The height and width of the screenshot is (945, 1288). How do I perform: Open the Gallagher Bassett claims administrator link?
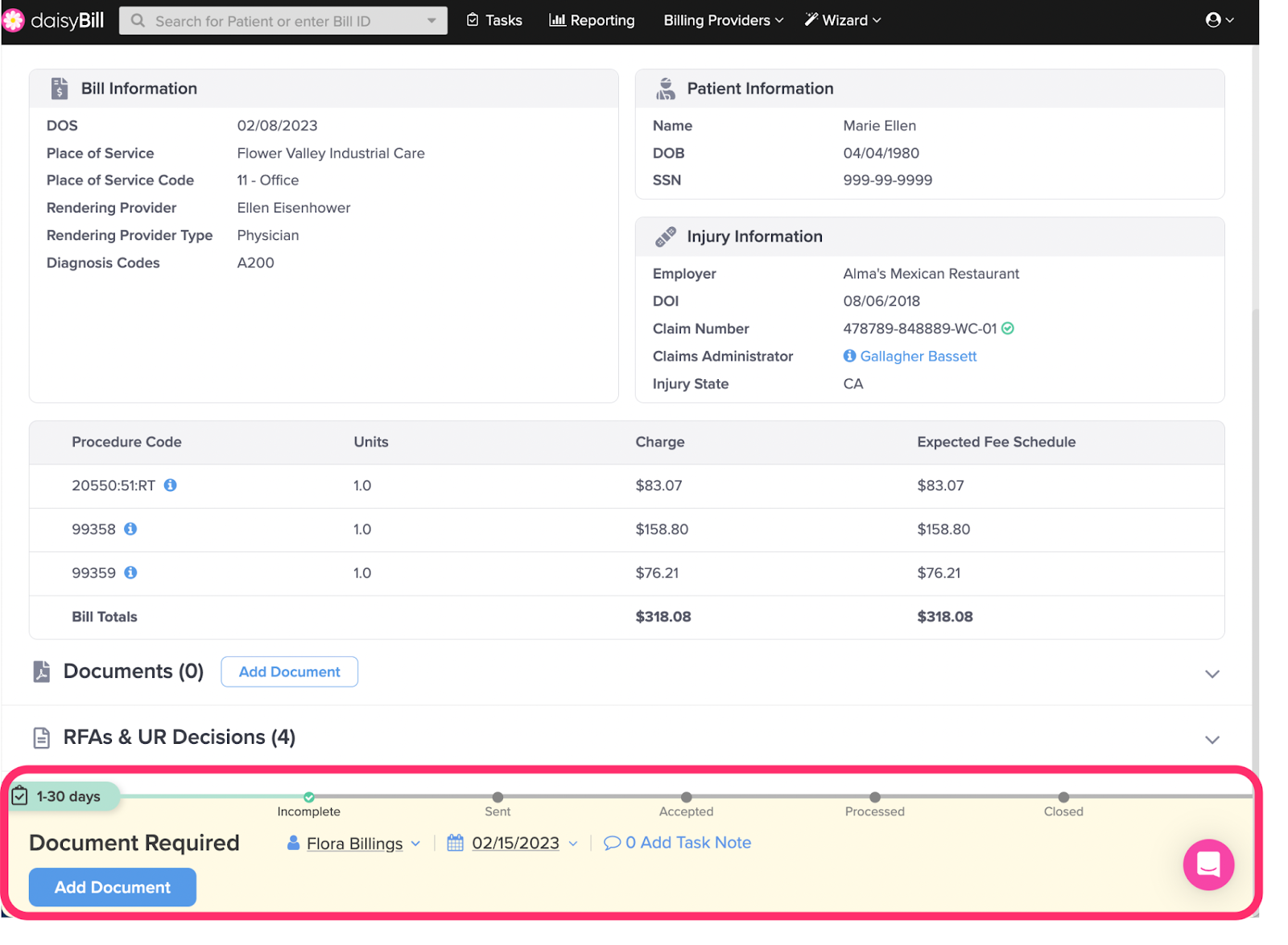[918, 356]
